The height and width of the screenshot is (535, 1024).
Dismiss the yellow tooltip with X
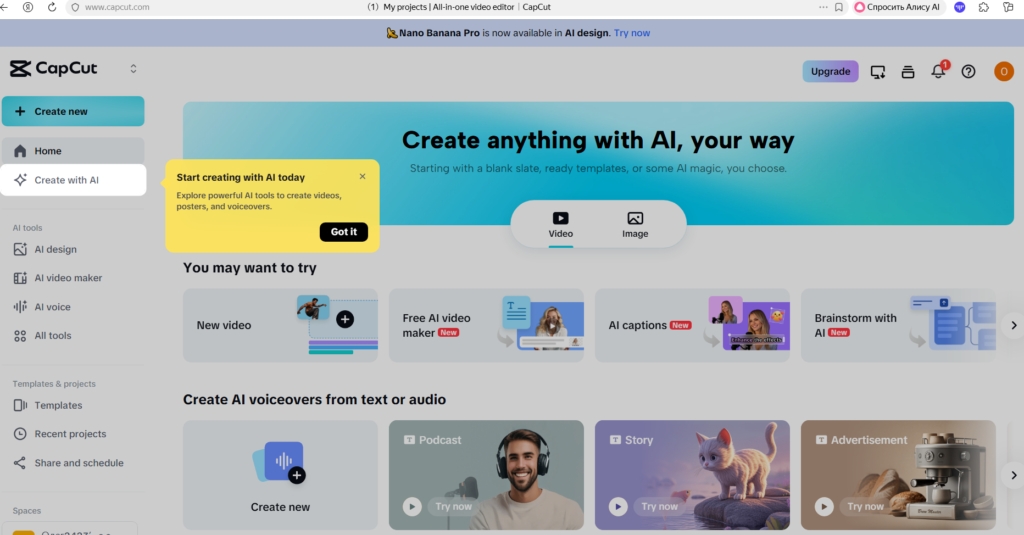point(362,177)
